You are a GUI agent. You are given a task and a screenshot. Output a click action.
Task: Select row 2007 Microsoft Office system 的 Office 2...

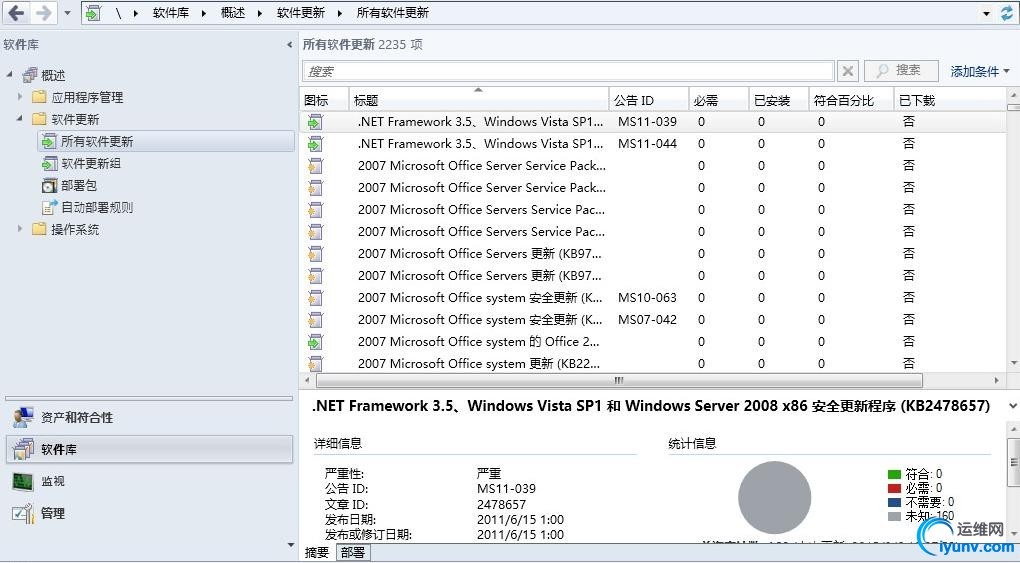tap(653, 342)
